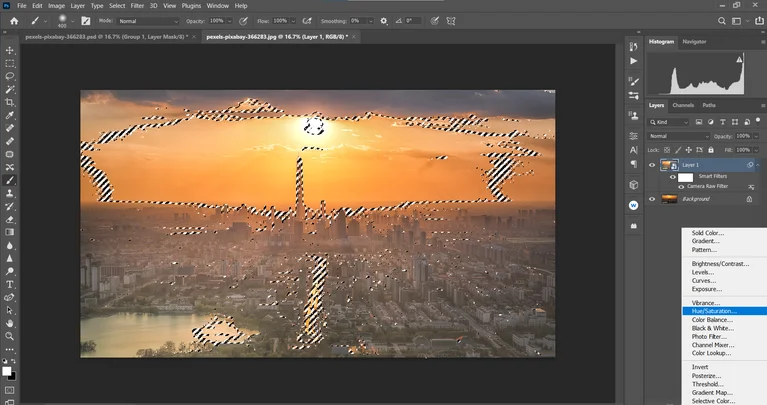Viewport: 767px width, 405px height.
Task: Select the Background layer thumbnail
Action: (668, 199)
